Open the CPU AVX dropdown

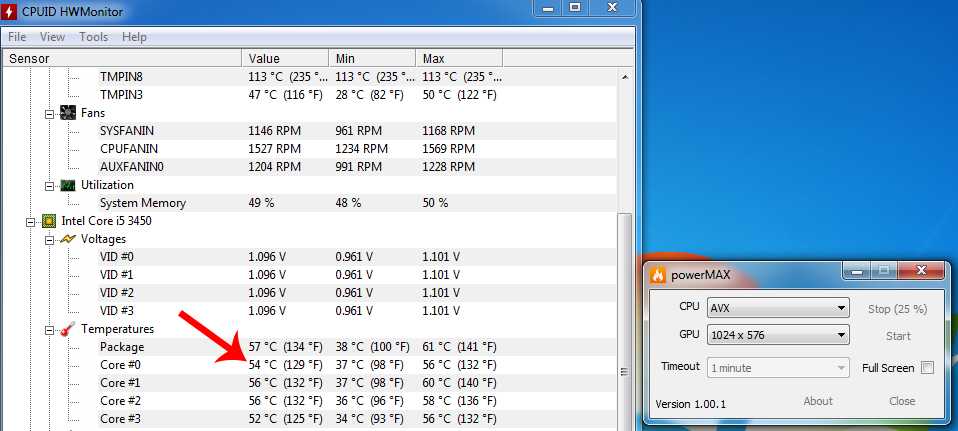coord(778,308)
